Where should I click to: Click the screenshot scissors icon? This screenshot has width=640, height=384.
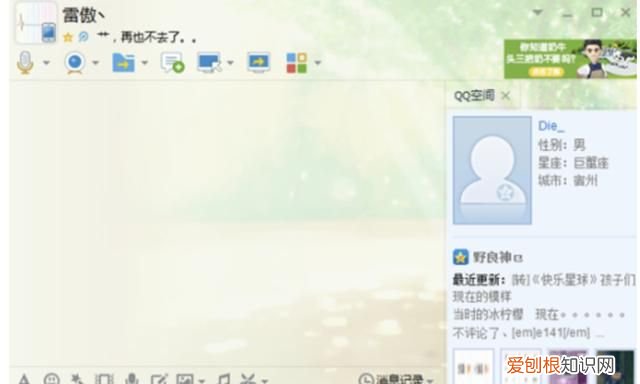(x=248, y=380)
